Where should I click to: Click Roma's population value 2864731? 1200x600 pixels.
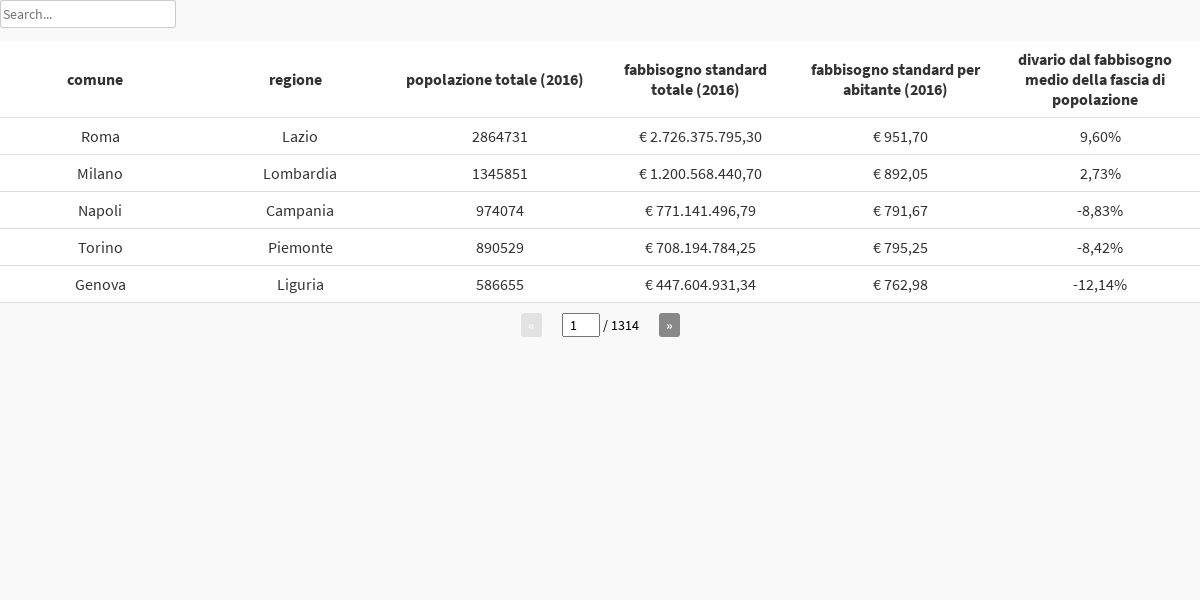click(x=500, y=136)
